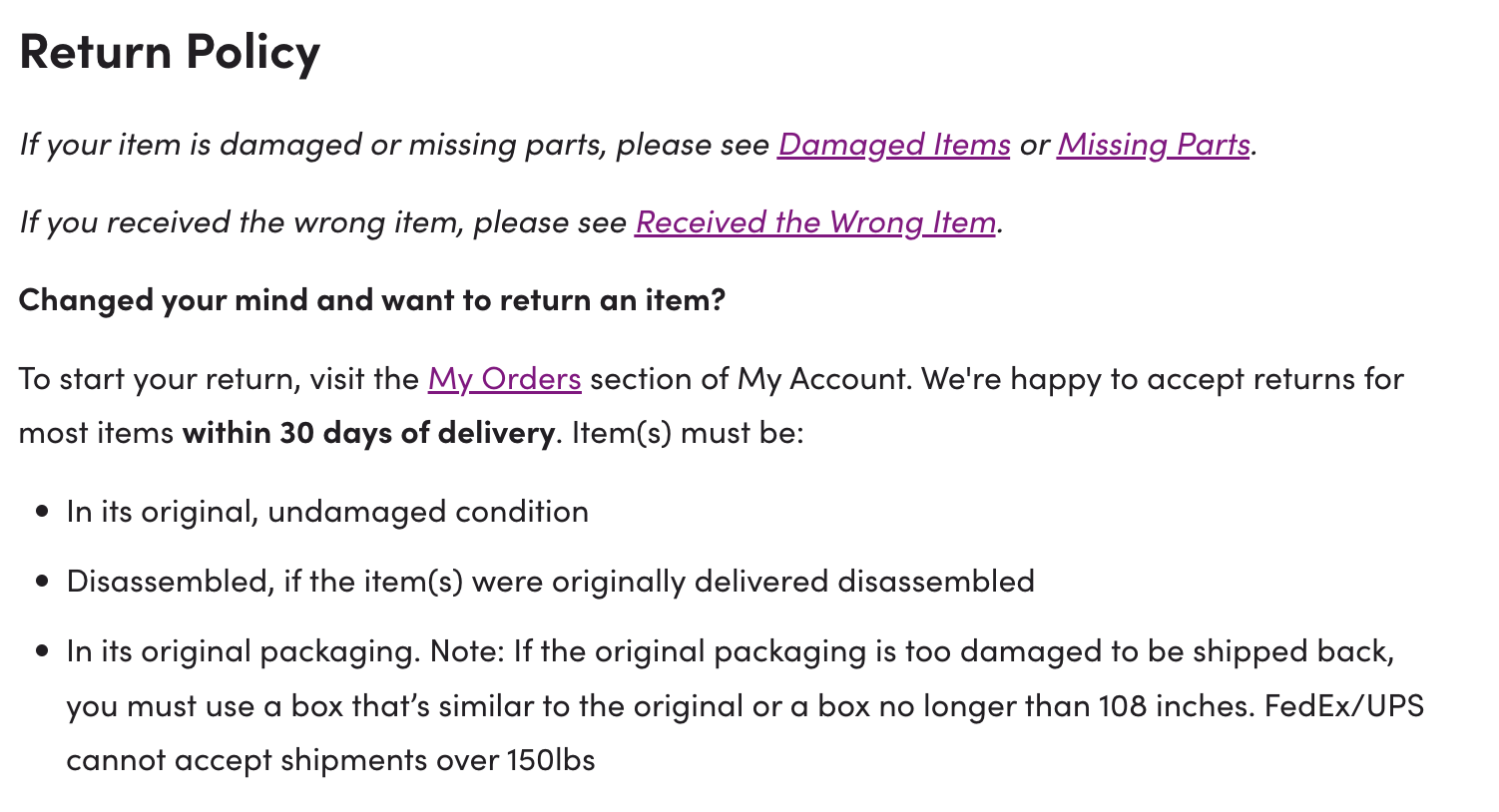Viewport: 1499px width, 812px height.
Task: Click the "Item(s) must be:" text
Action: coord(688,433)
